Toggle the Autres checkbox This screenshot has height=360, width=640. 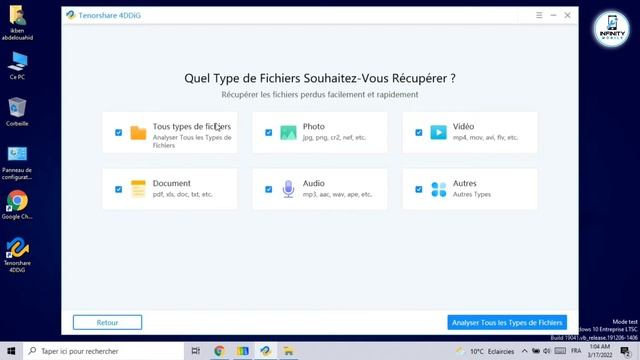(x=419, y=189)
